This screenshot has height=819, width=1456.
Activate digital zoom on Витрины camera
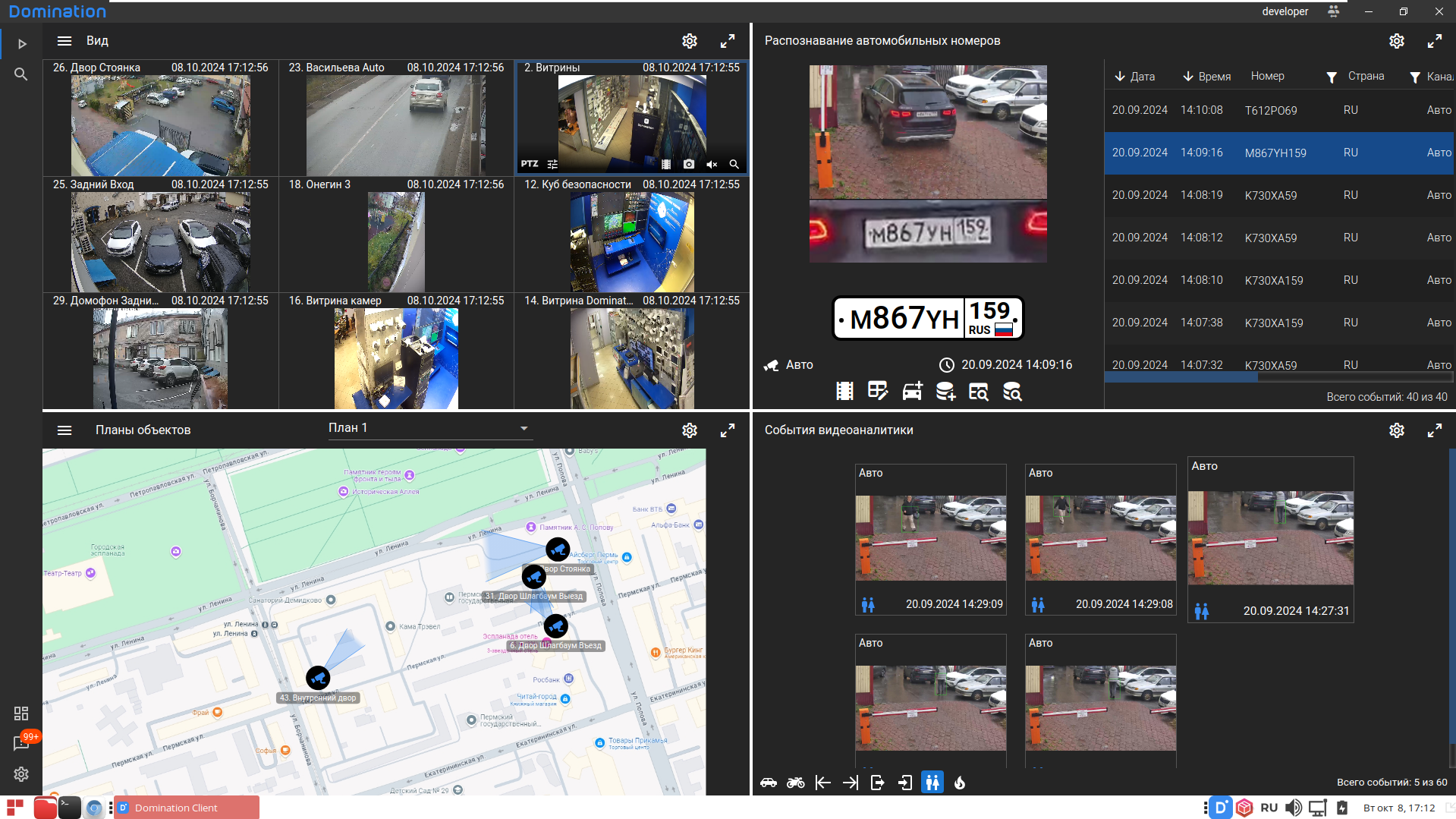point(734,164)
